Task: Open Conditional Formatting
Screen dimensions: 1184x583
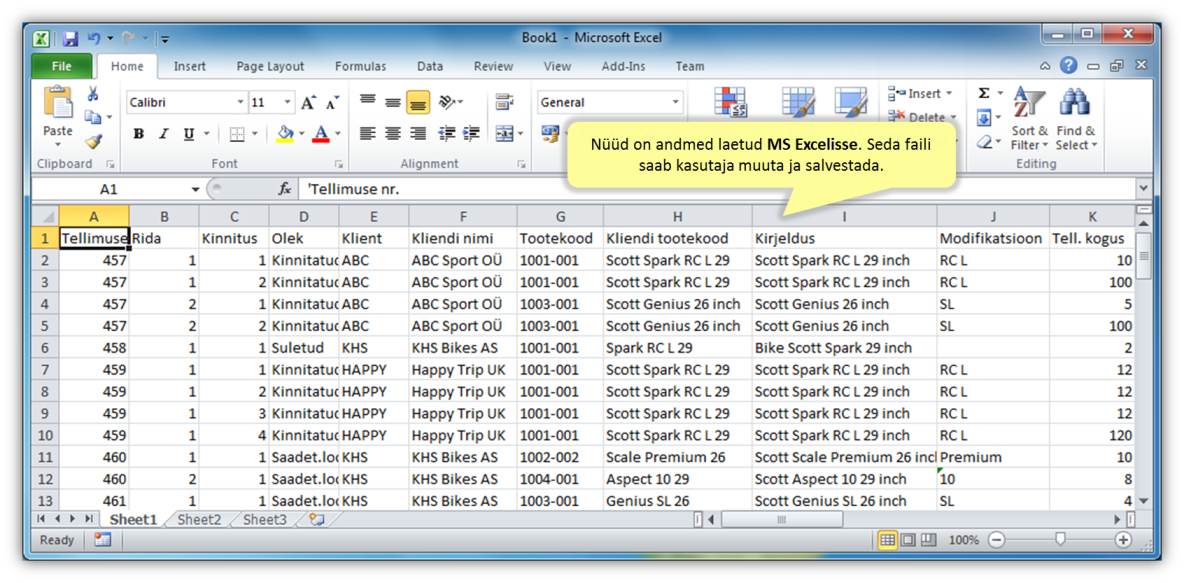Action: (x=729, y=102)
